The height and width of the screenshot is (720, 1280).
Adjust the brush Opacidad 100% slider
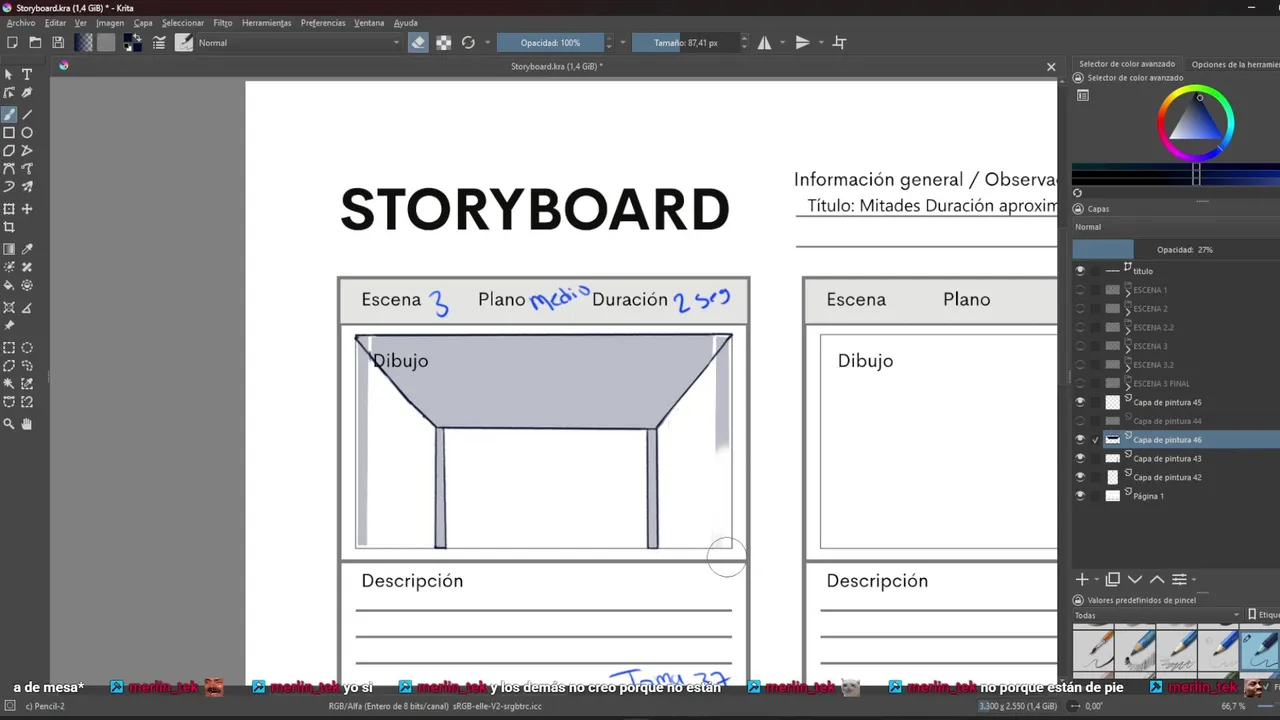click(551, 43)
